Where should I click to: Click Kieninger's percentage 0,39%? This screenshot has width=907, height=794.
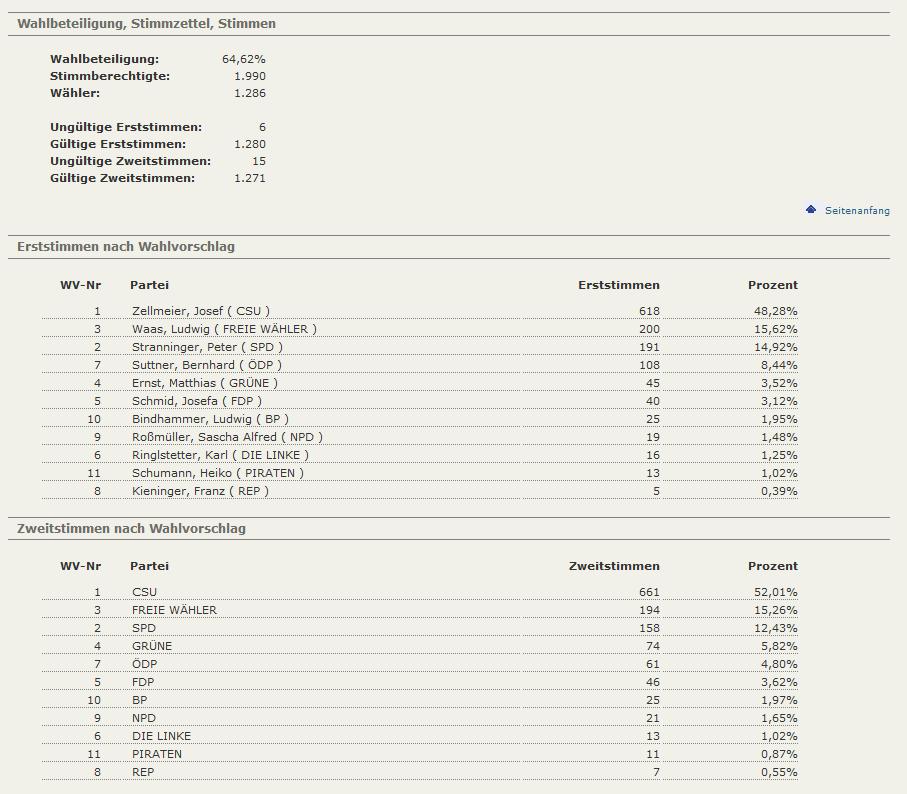pyautogui.click(x=779, y=491)
